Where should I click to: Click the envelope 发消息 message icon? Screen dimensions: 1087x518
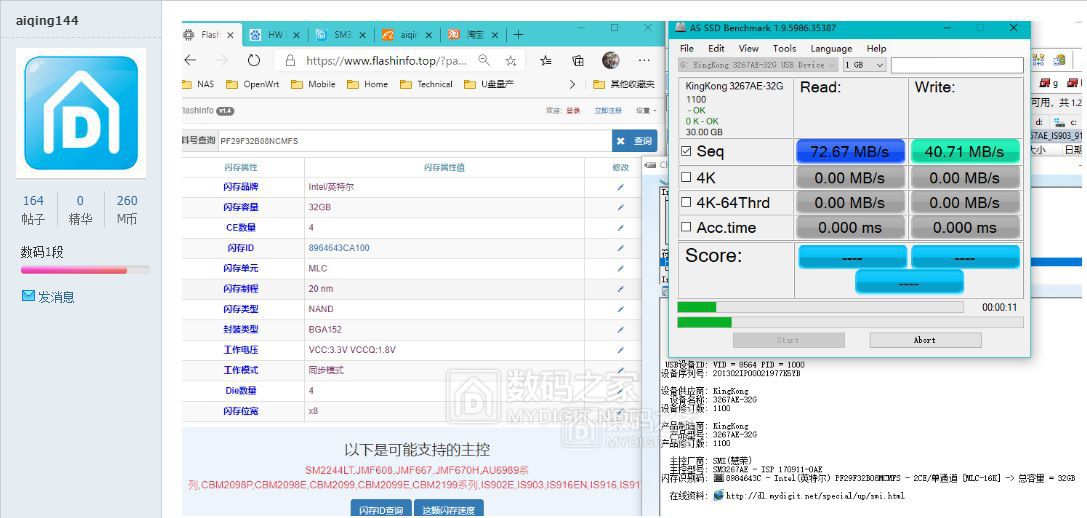pyautogui.click(x=28, y=296)
